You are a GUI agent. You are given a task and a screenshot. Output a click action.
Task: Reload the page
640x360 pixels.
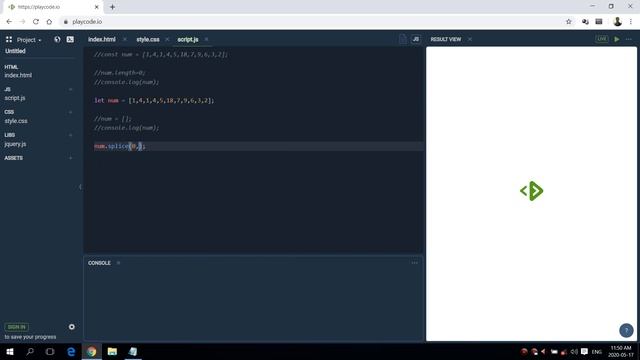[x=36, y=22]
